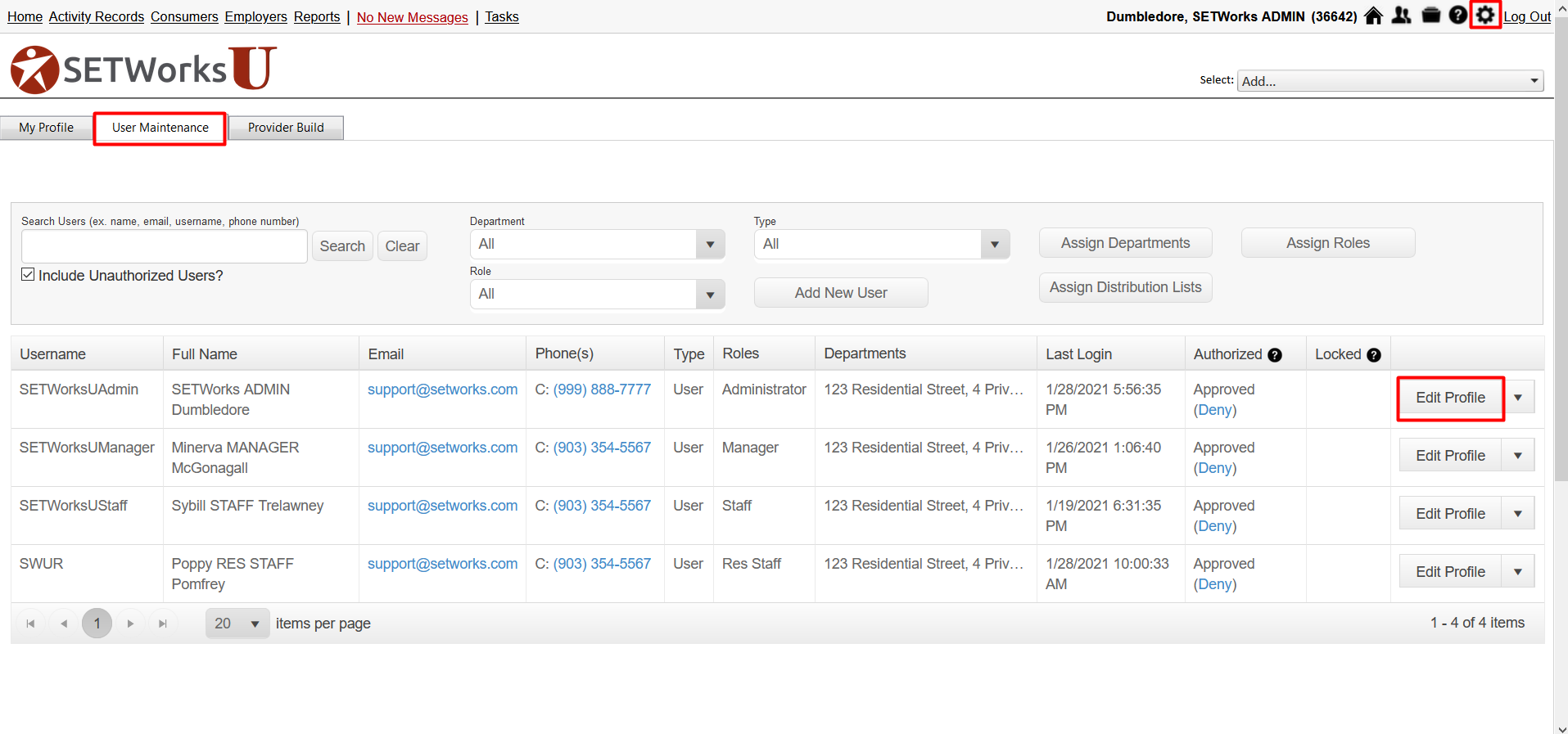Open the Activity Records menu
This screenshot has height=734, width=1568.
pyautogui.click(x=97, y=17)
